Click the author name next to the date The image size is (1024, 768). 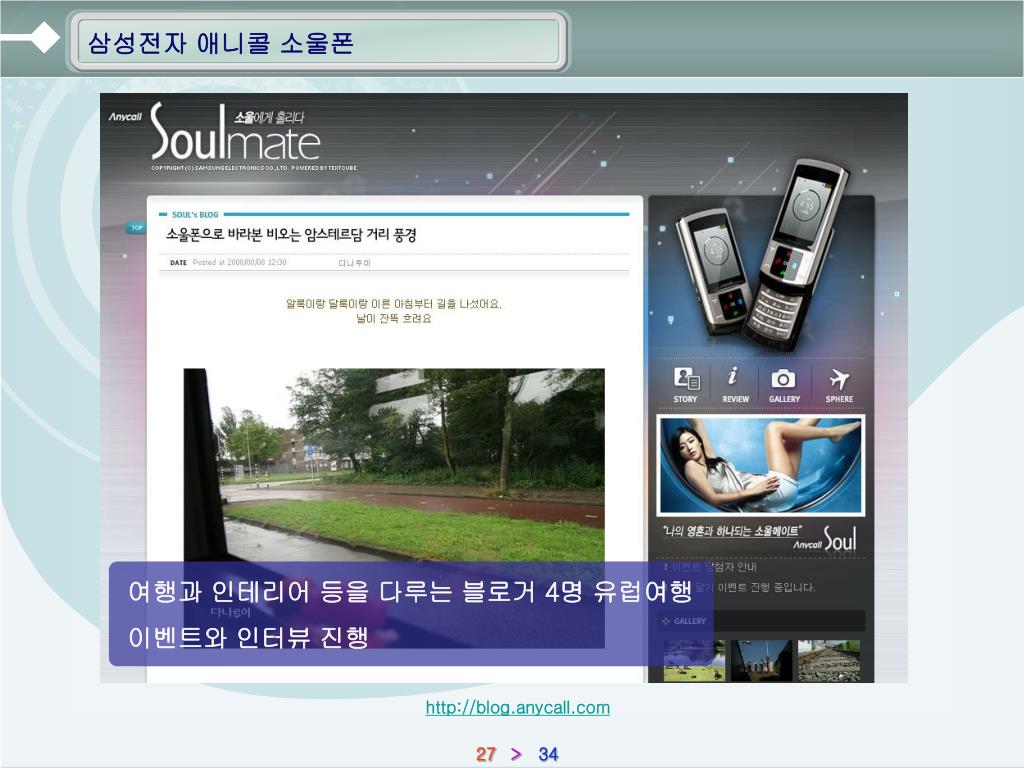point(354,263)
